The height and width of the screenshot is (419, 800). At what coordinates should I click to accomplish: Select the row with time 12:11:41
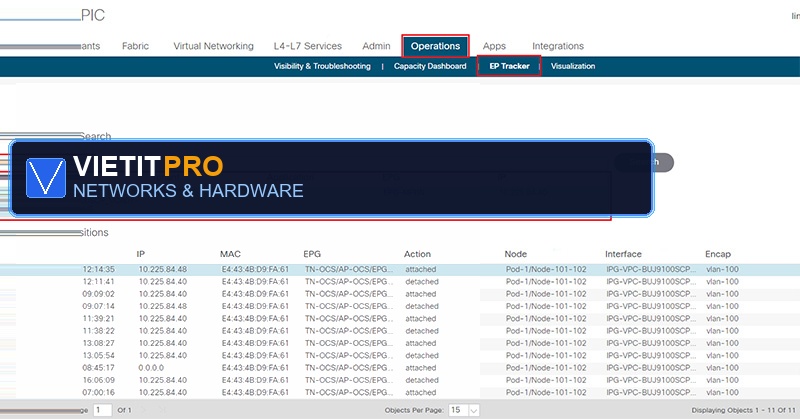coord(400,282)
